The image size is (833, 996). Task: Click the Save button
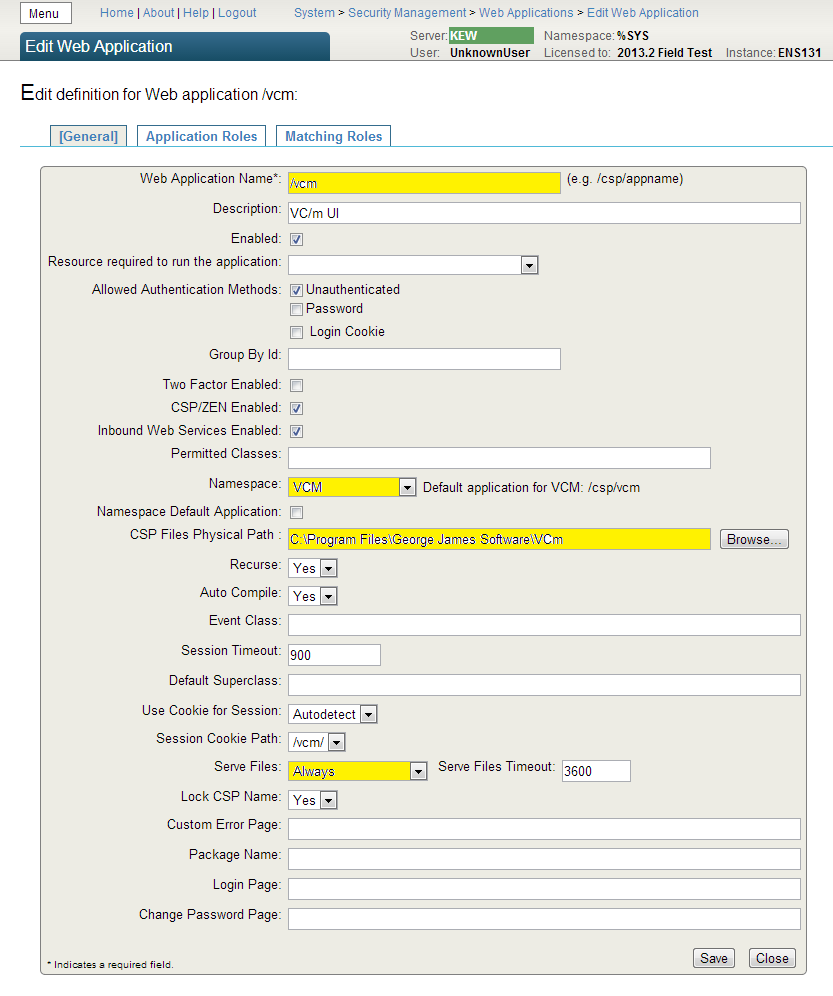(713, 958)
